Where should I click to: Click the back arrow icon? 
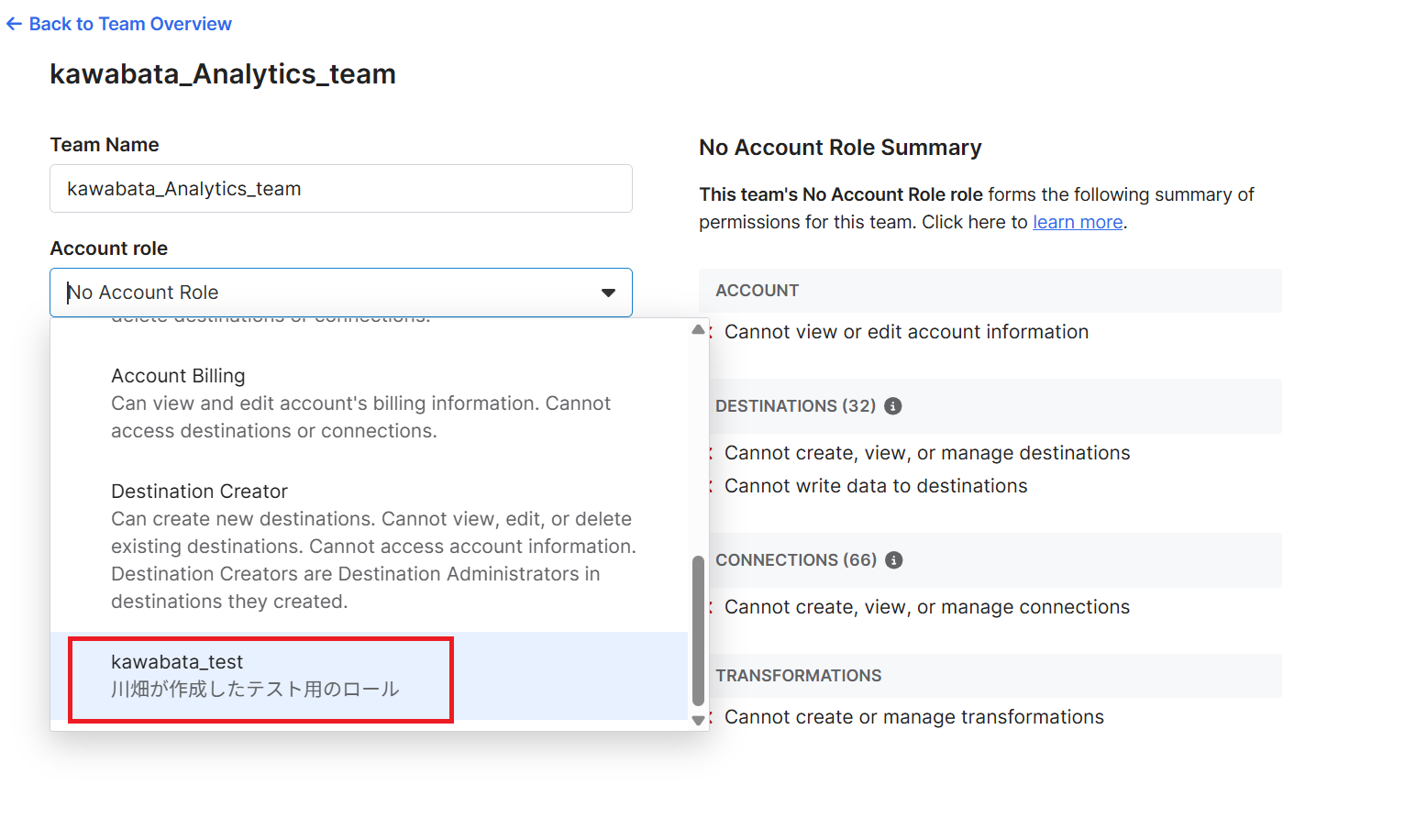tap(14, 25)
